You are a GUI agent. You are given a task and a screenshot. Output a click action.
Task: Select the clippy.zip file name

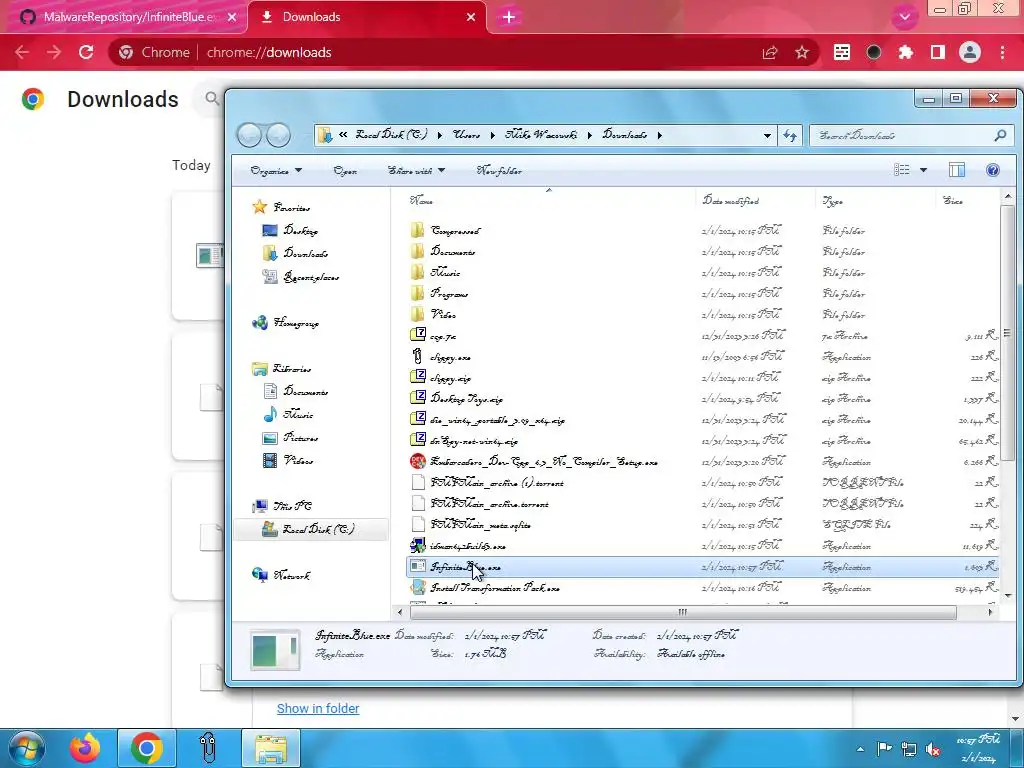point(451,377)
